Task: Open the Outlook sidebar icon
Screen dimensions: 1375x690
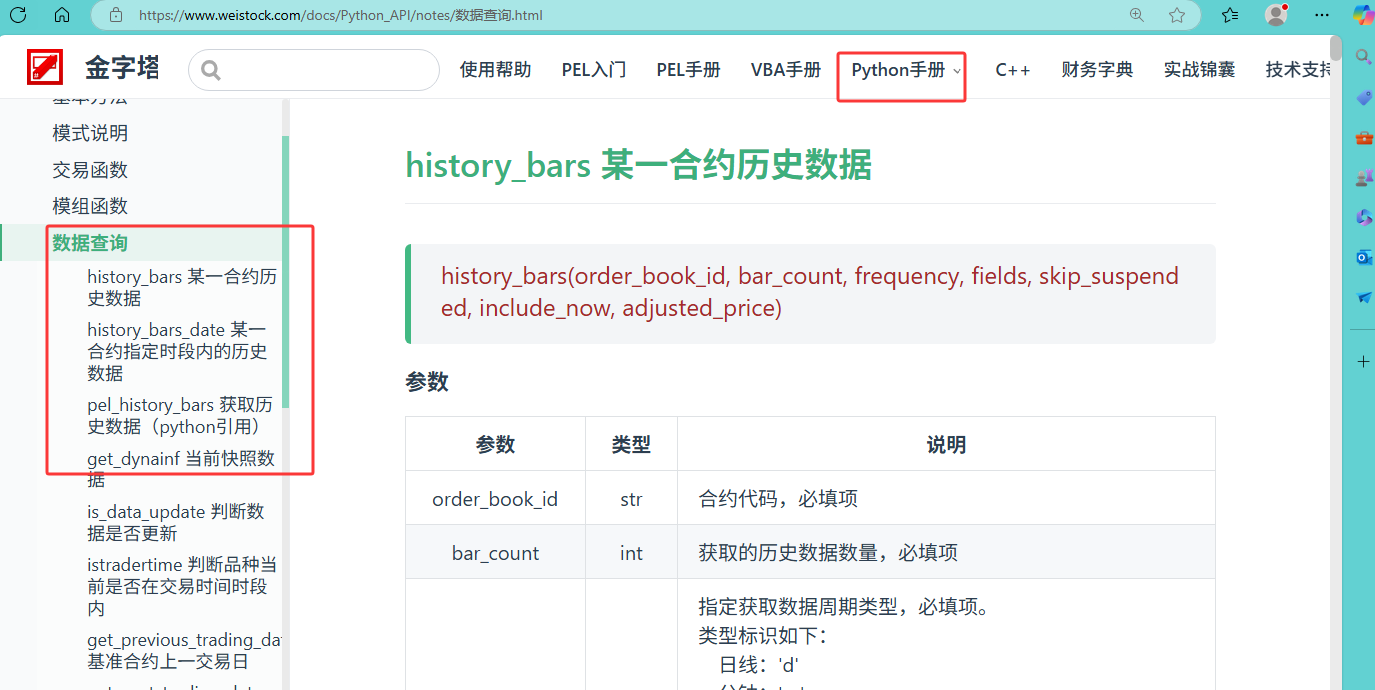Action: [x=1363, y=257]
